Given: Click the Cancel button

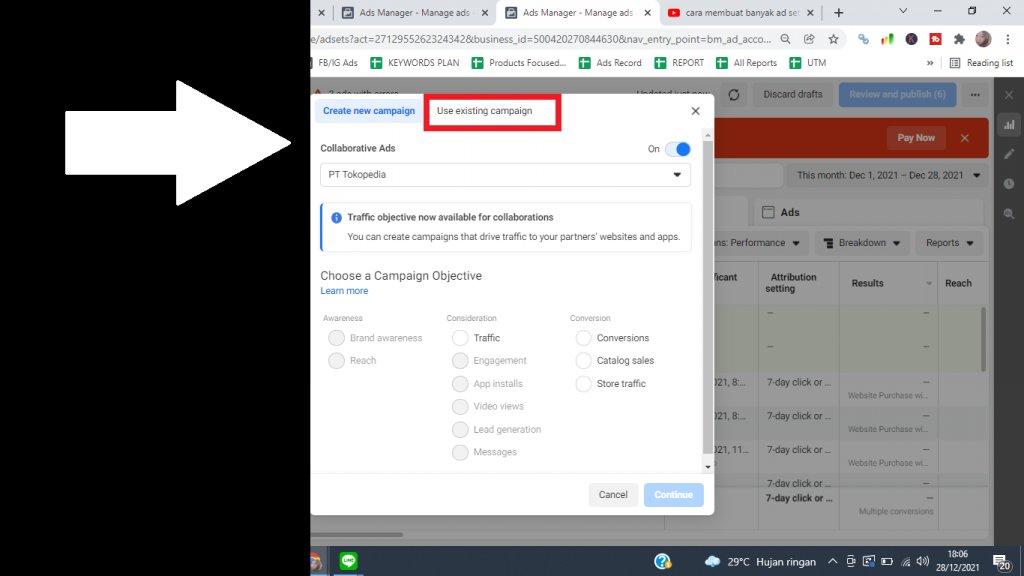Looking at the screenshot, I should 613,495.
